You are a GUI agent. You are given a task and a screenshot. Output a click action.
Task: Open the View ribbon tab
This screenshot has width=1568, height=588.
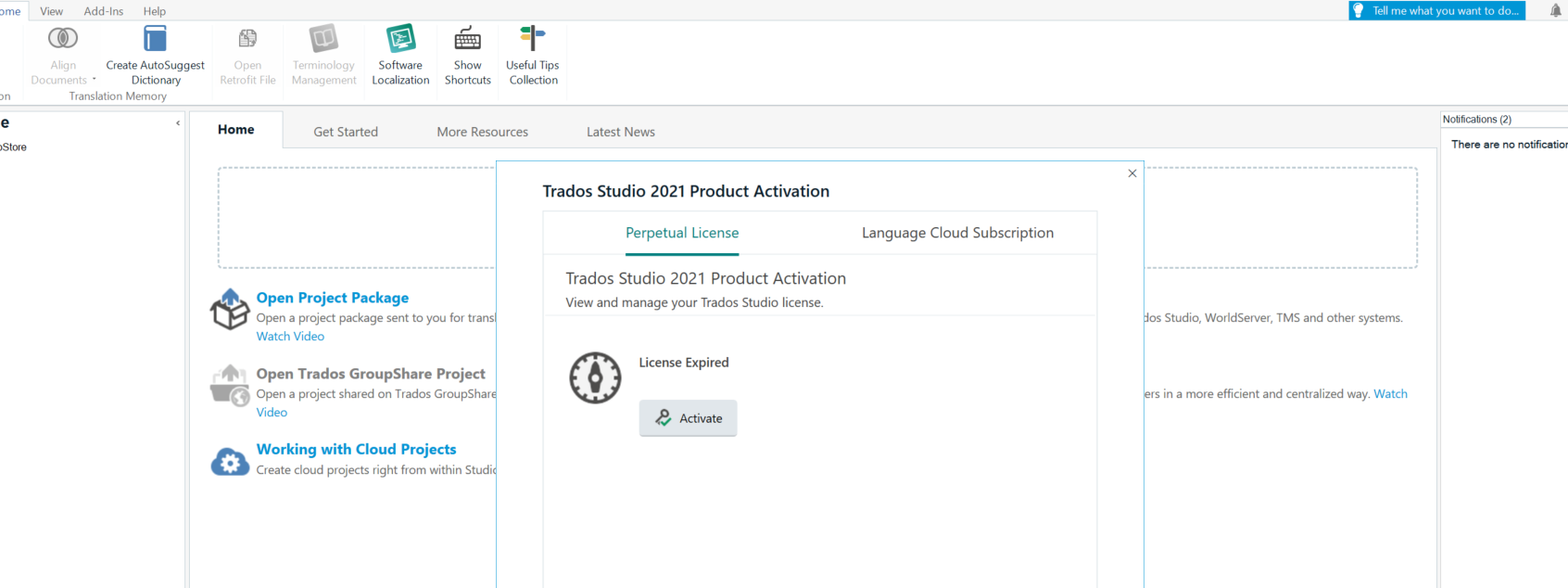pyautogui.click(x=52, y=11)
